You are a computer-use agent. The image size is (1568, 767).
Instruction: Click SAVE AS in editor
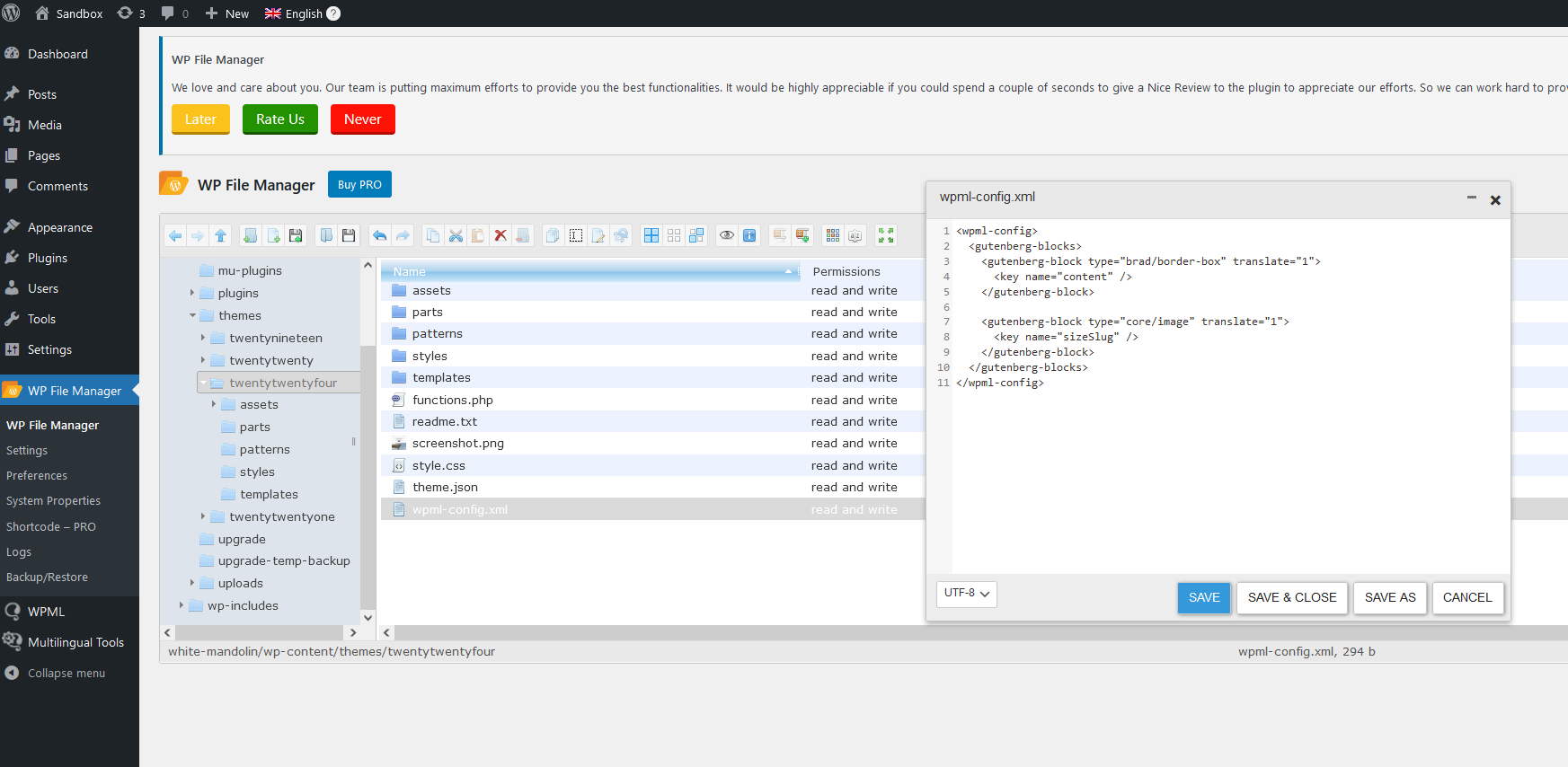pos(1390,598)
